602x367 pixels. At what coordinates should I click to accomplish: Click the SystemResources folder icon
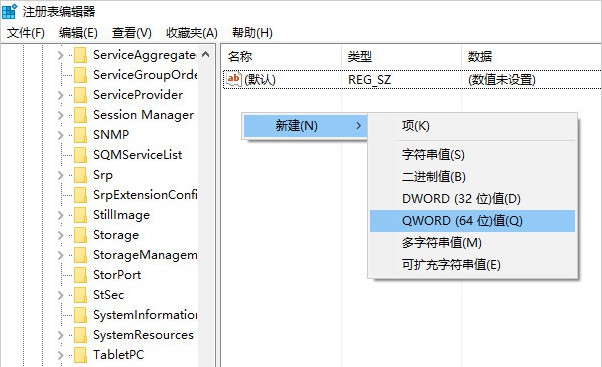coord(80,335)
